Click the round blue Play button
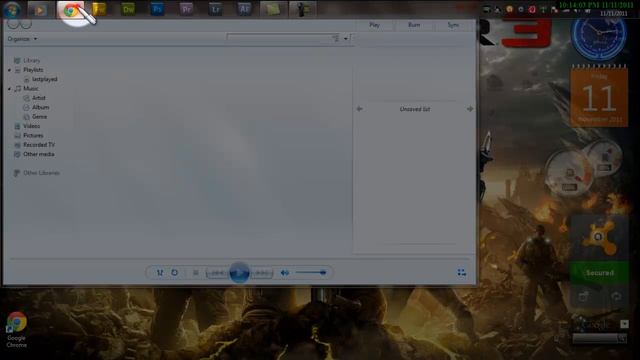 pyautogui.click(x=239, y=273)
